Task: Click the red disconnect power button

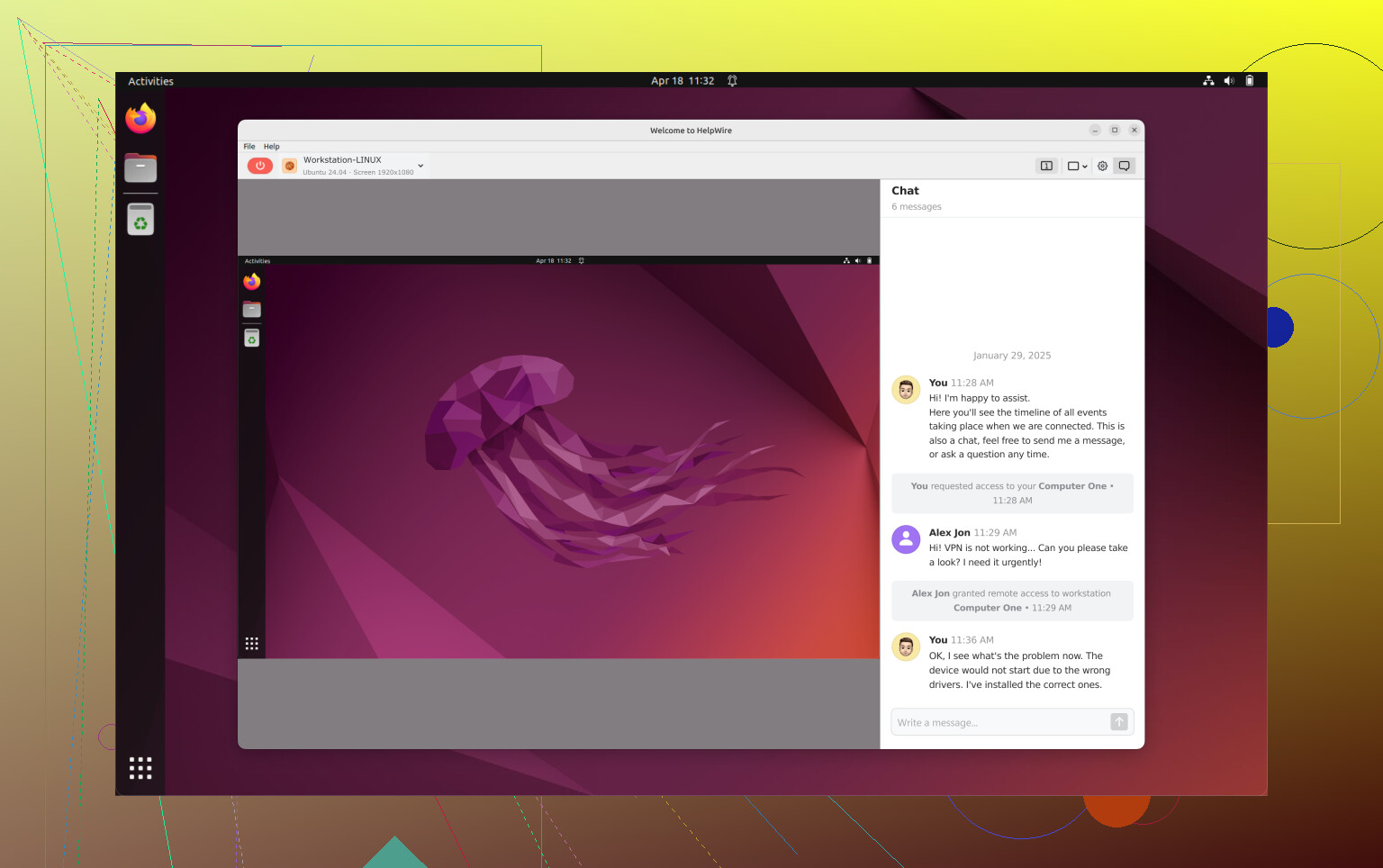Action: (259, 166)
